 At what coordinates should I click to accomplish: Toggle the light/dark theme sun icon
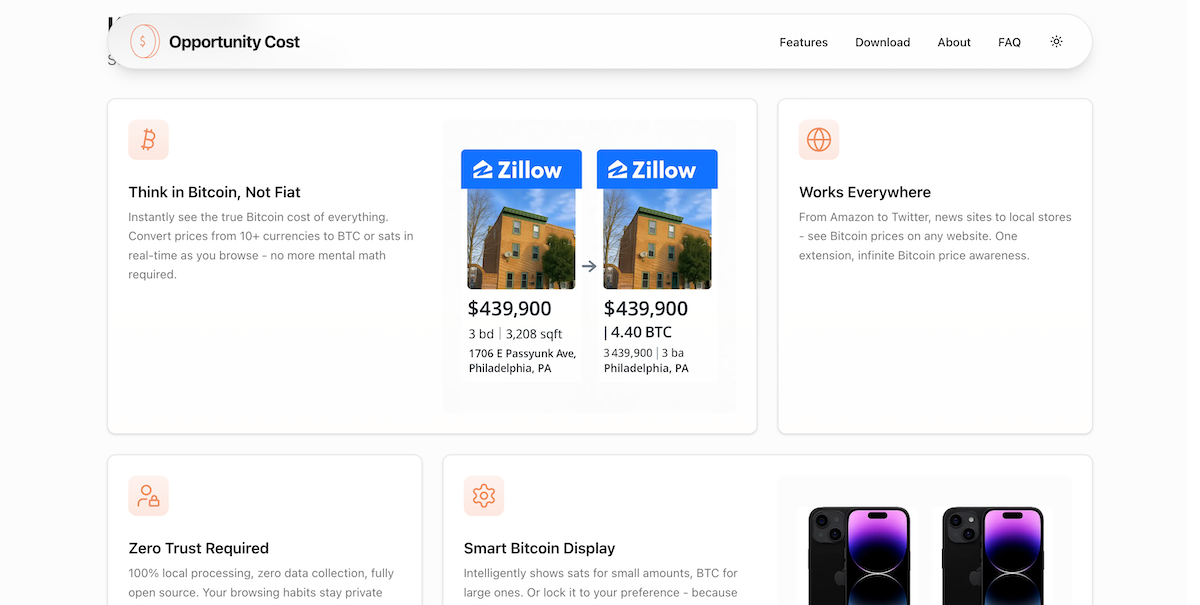[1057, 42]
